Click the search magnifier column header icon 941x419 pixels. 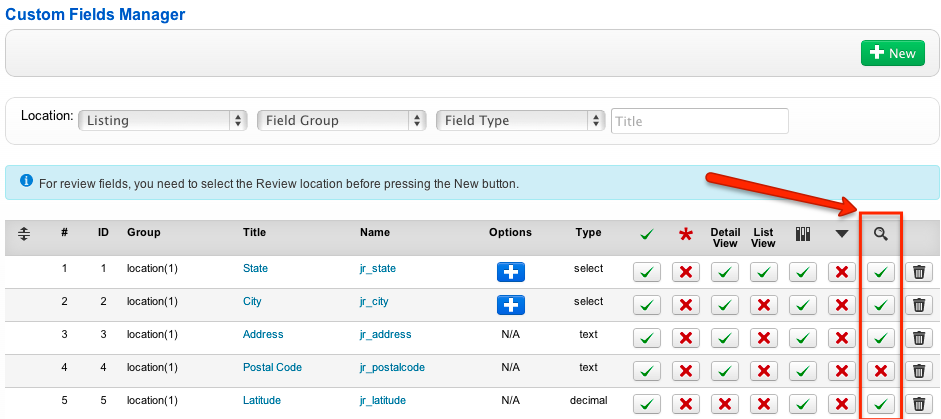click(880, 234)
